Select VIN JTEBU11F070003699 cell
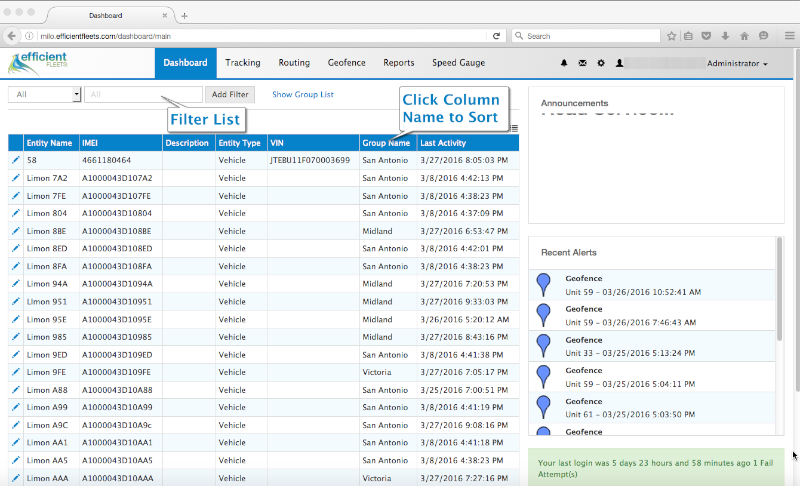Viewport: 800px width, 486px height. click(x=313, y=160)
